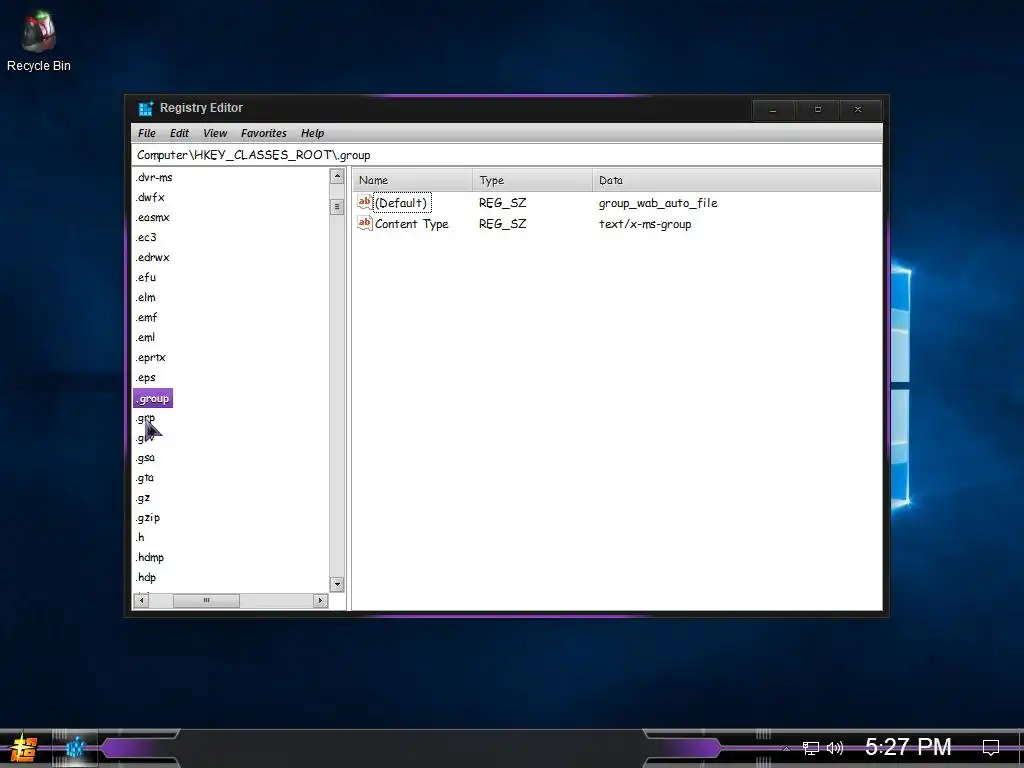Select the .elm key in tree
This screenshot has height=768, width=1024.
(146, 297)
